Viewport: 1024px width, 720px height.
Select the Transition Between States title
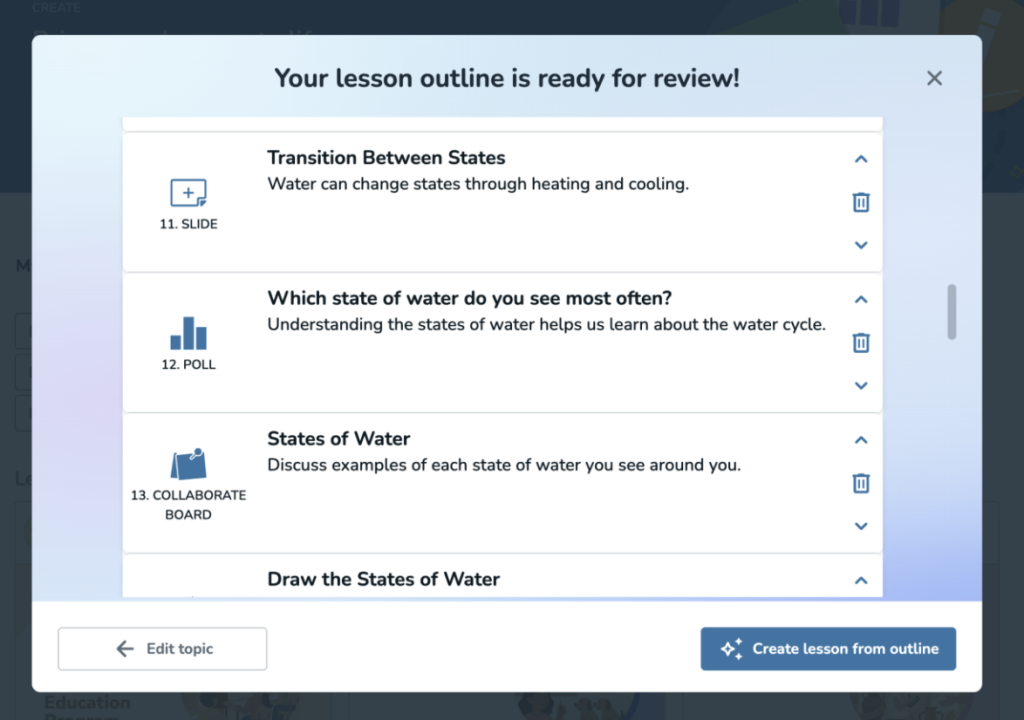pyautogui.click(x=386, y=158)
